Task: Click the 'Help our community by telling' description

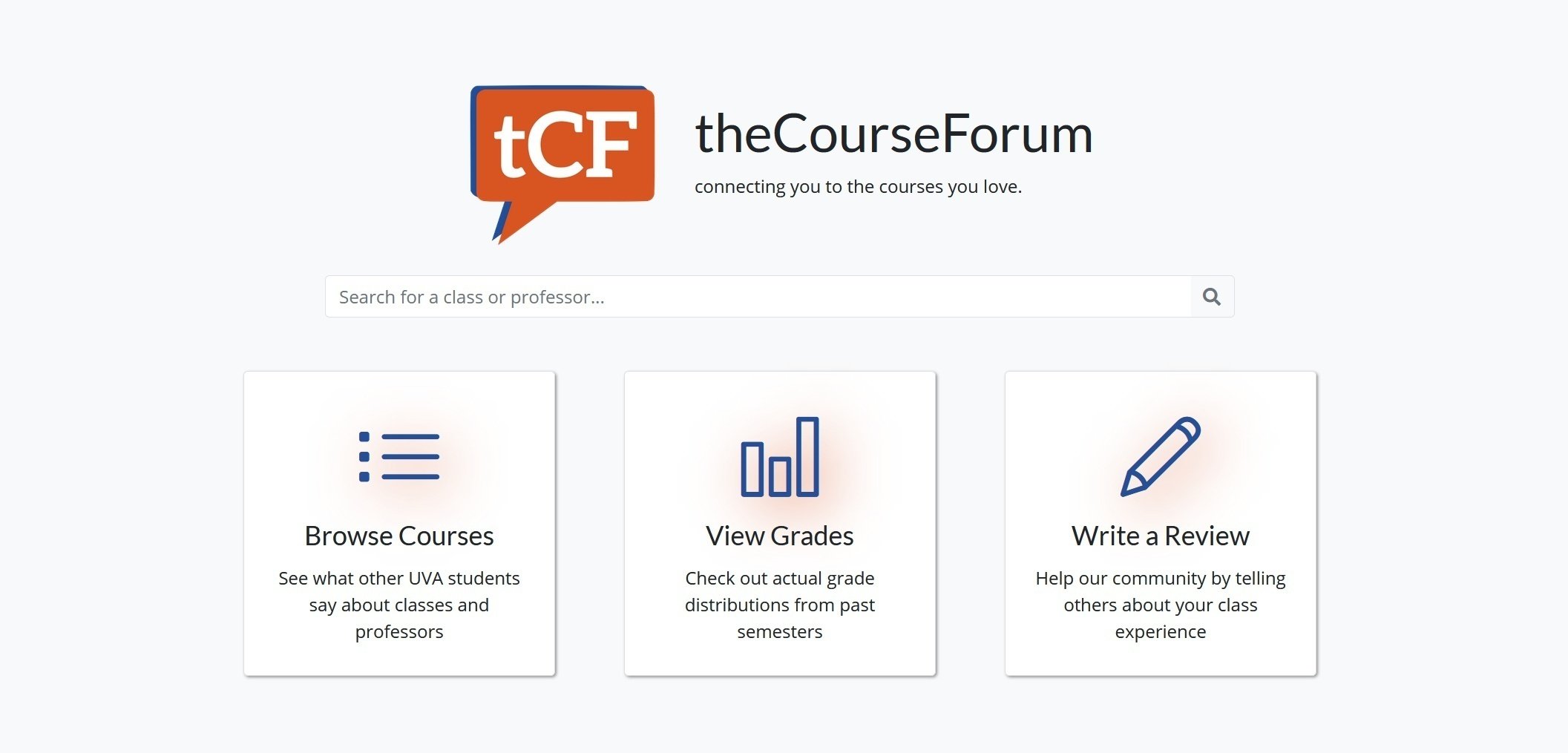Action: pyautogui.click(x=1161, y=579)
